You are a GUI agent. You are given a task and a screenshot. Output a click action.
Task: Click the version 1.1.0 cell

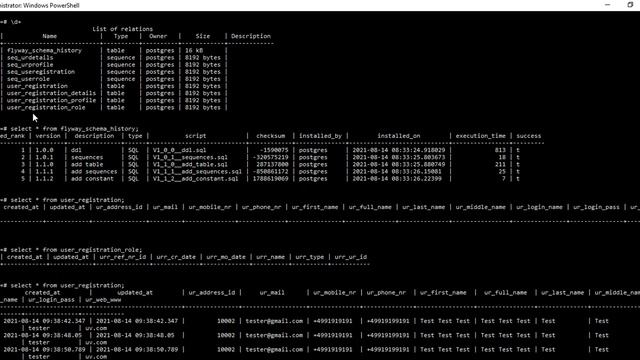coord(44,164)
